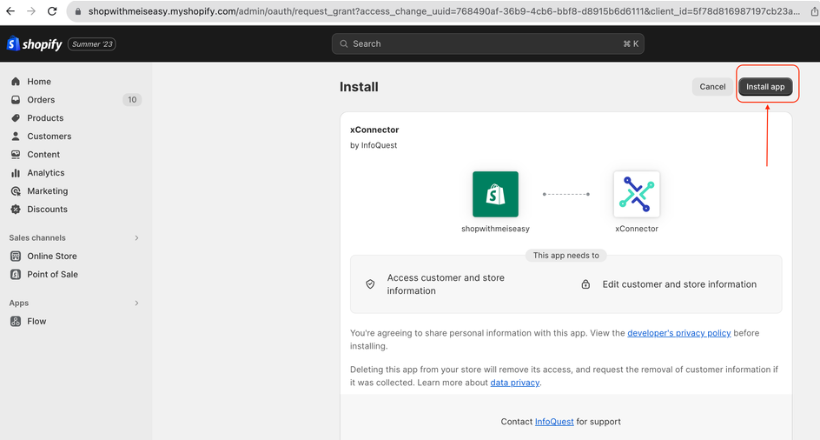
Task: Expand the Sales channels chevron
Action: [x=136, y=238]
